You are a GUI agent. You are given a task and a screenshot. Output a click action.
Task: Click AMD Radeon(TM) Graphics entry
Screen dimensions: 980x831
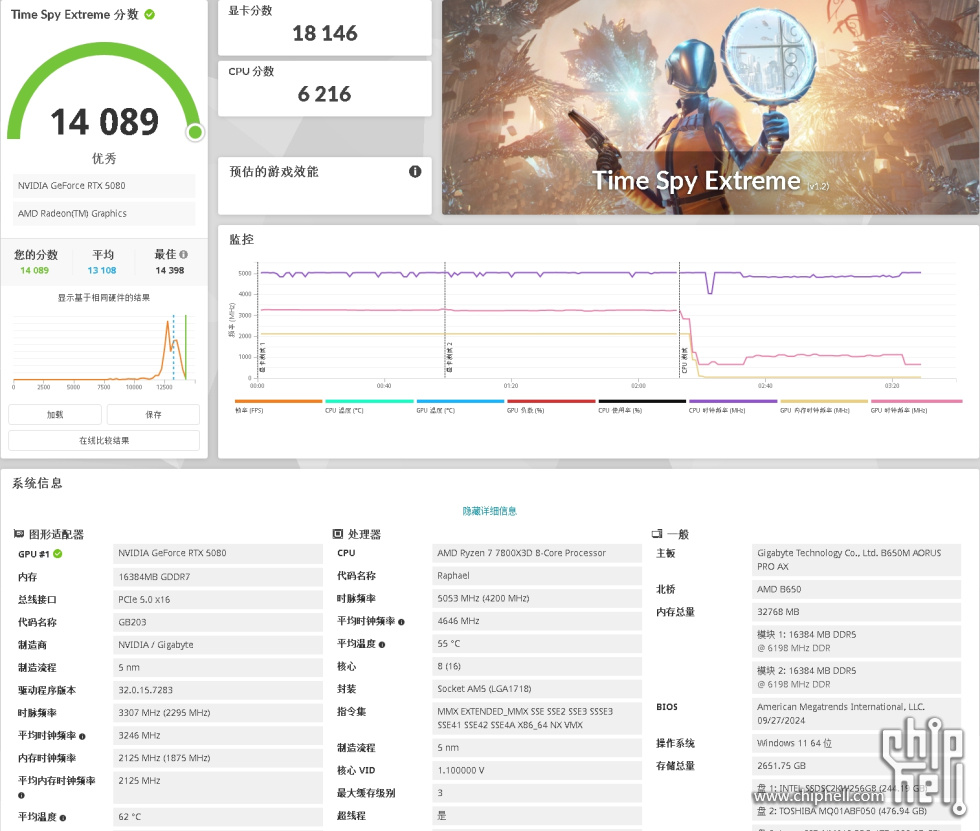coord(104,213)
